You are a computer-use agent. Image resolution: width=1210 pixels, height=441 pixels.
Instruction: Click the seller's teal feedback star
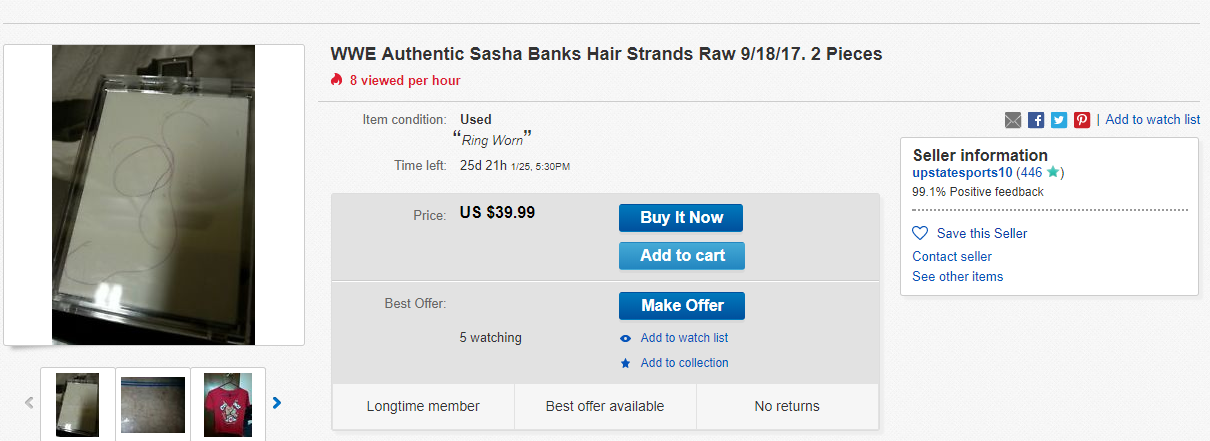pos(1052,172)
